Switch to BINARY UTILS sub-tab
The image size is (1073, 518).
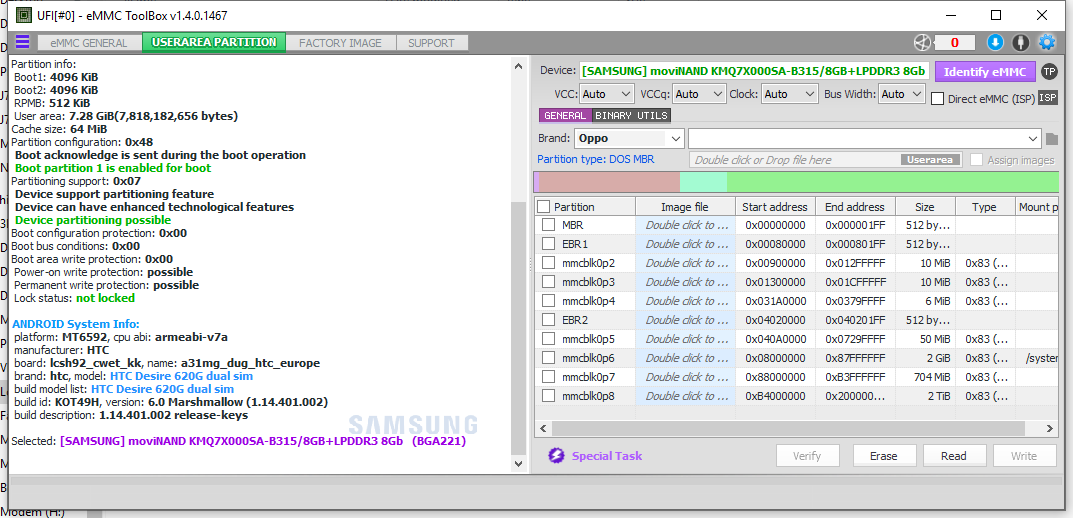coord(632,116)
